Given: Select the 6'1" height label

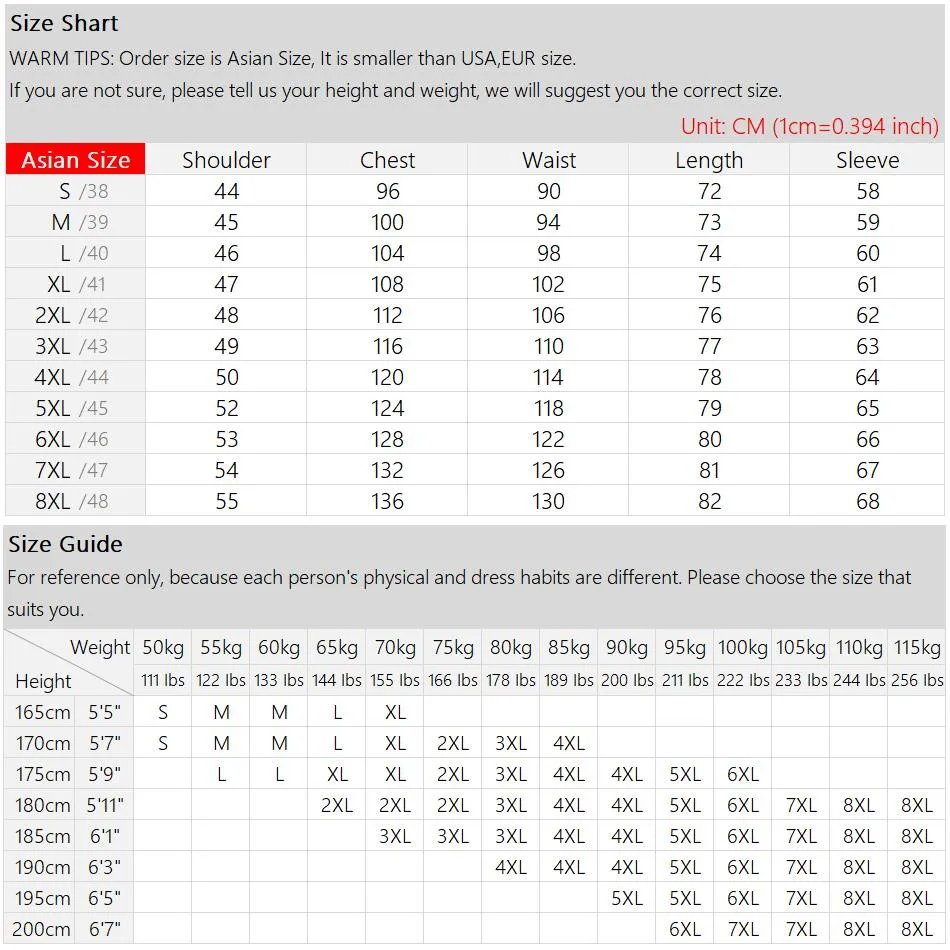Looking at the screenshot, I should coord(105,836).
